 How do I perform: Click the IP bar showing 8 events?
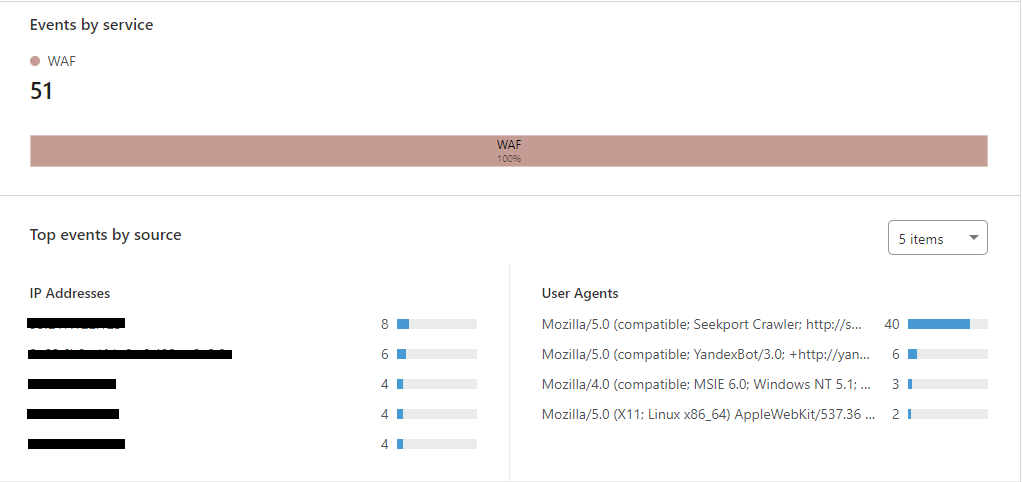click(x=437, y=324)
